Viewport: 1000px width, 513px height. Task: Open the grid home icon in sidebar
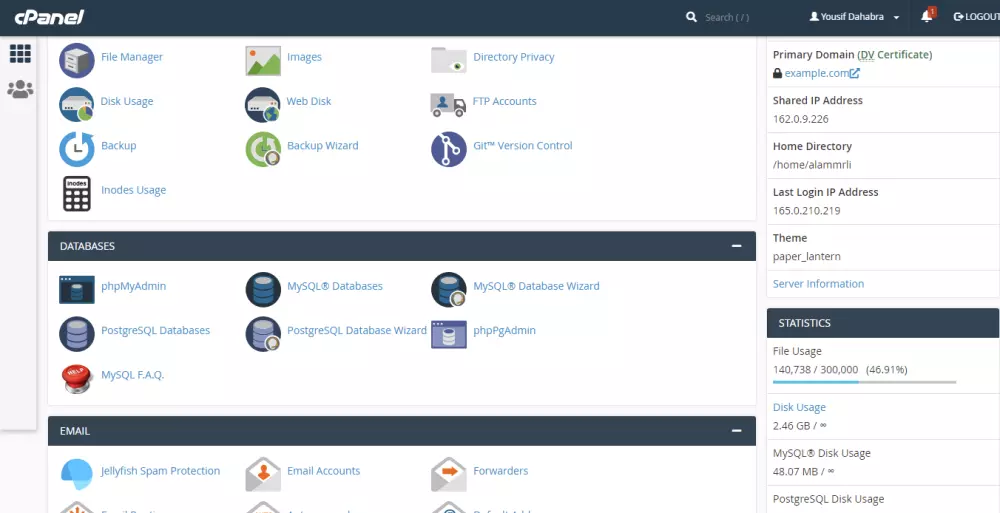tap(20, 54)
